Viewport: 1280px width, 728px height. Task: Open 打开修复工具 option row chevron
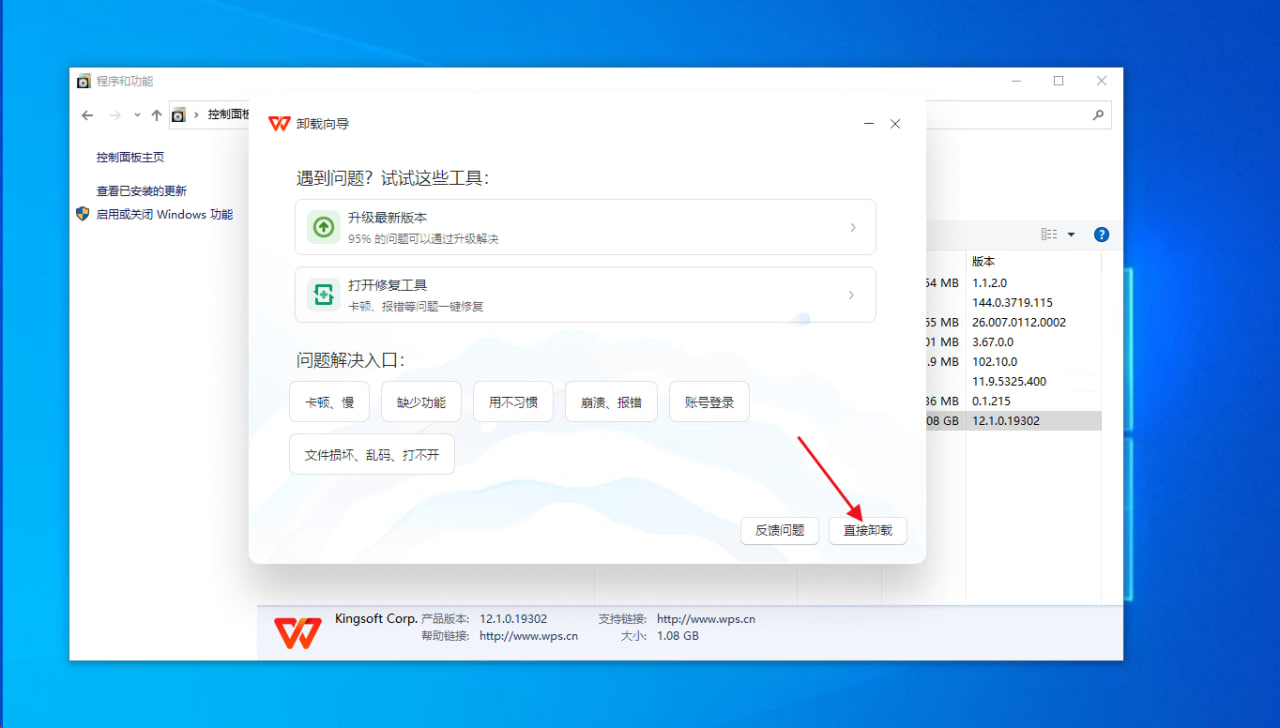(852, 295)
